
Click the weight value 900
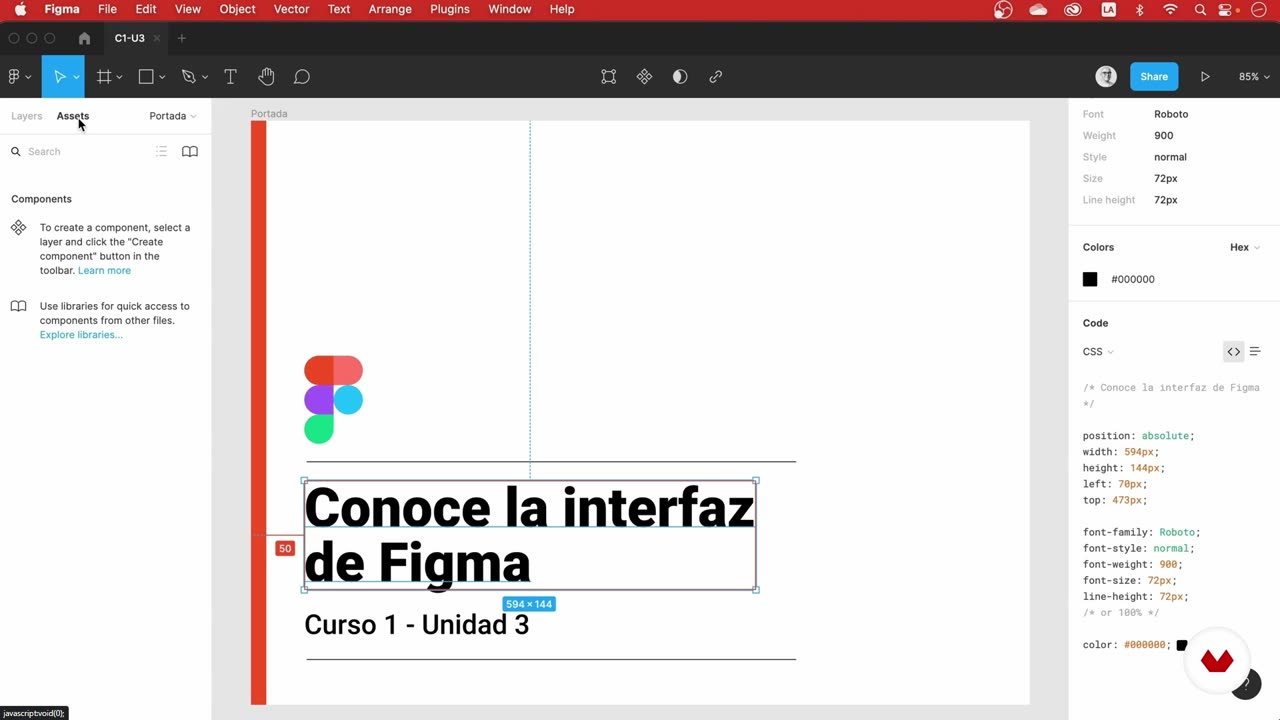[x=1163, y=135]
